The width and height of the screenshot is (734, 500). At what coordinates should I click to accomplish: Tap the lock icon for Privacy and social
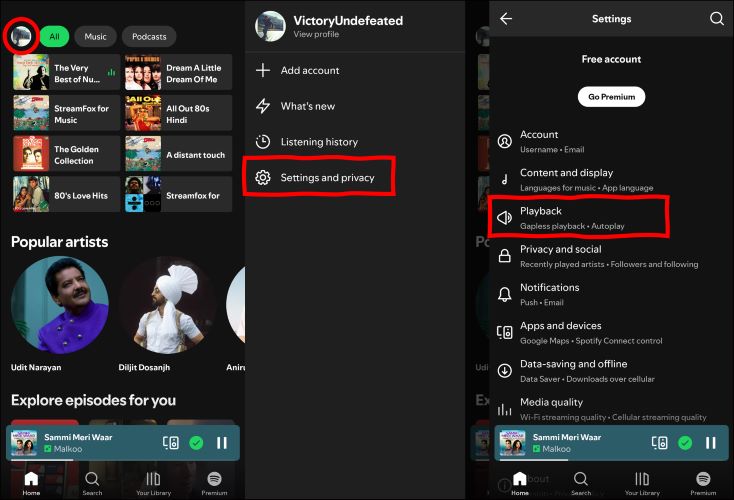(505, 256)
